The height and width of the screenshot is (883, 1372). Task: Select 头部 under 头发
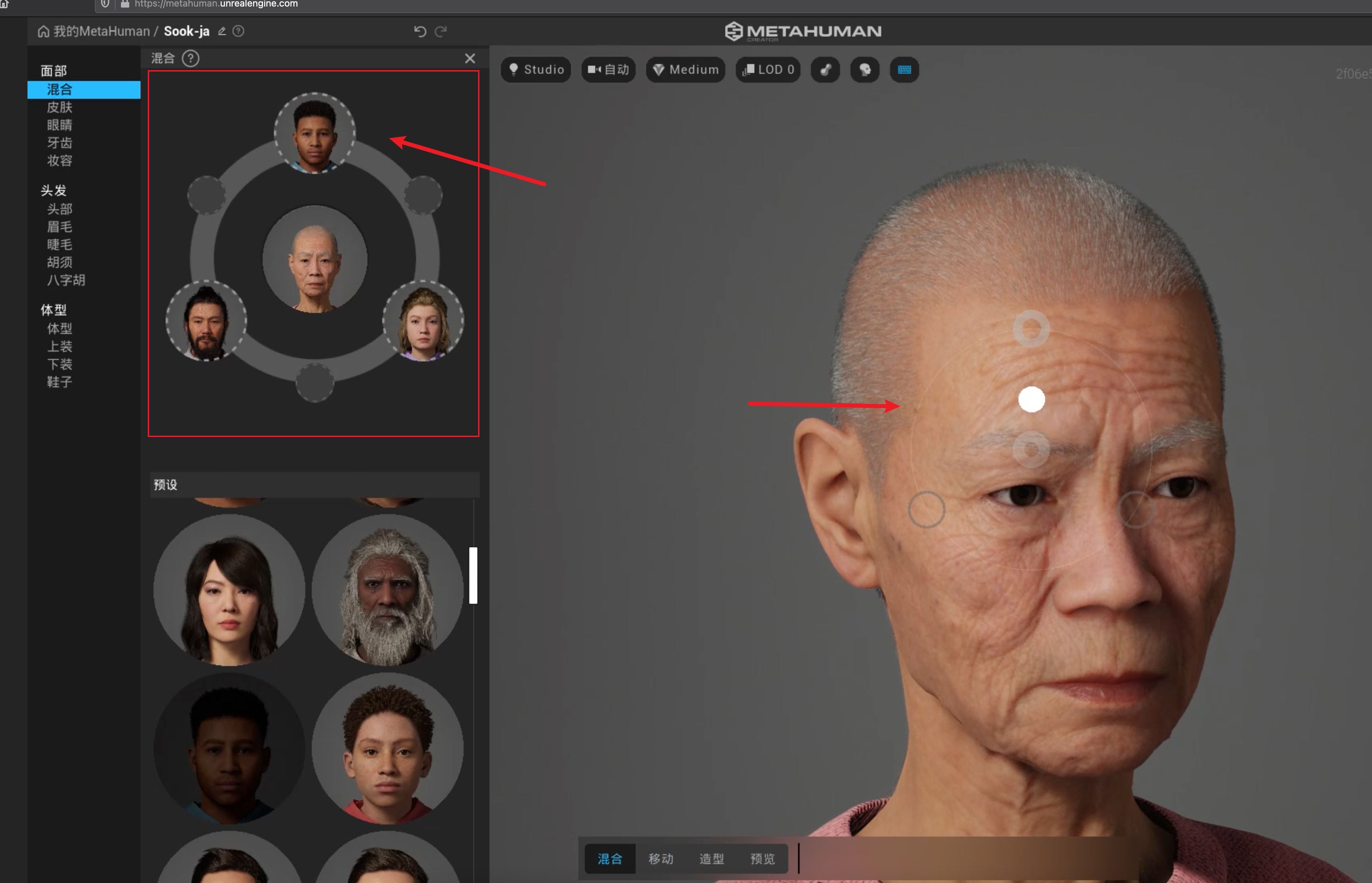[59, 209]
